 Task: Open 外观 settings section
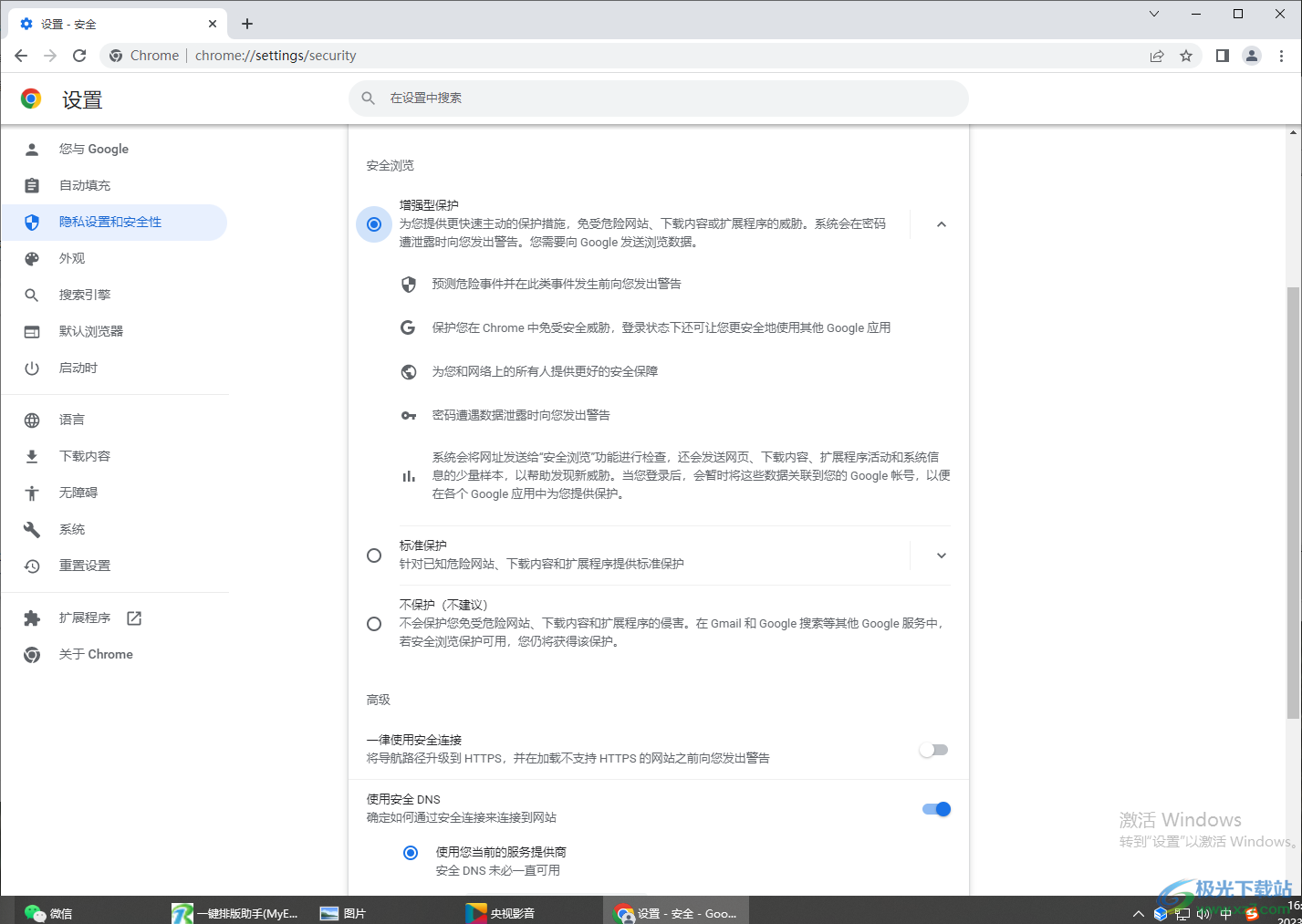click(x=114, y=259)
